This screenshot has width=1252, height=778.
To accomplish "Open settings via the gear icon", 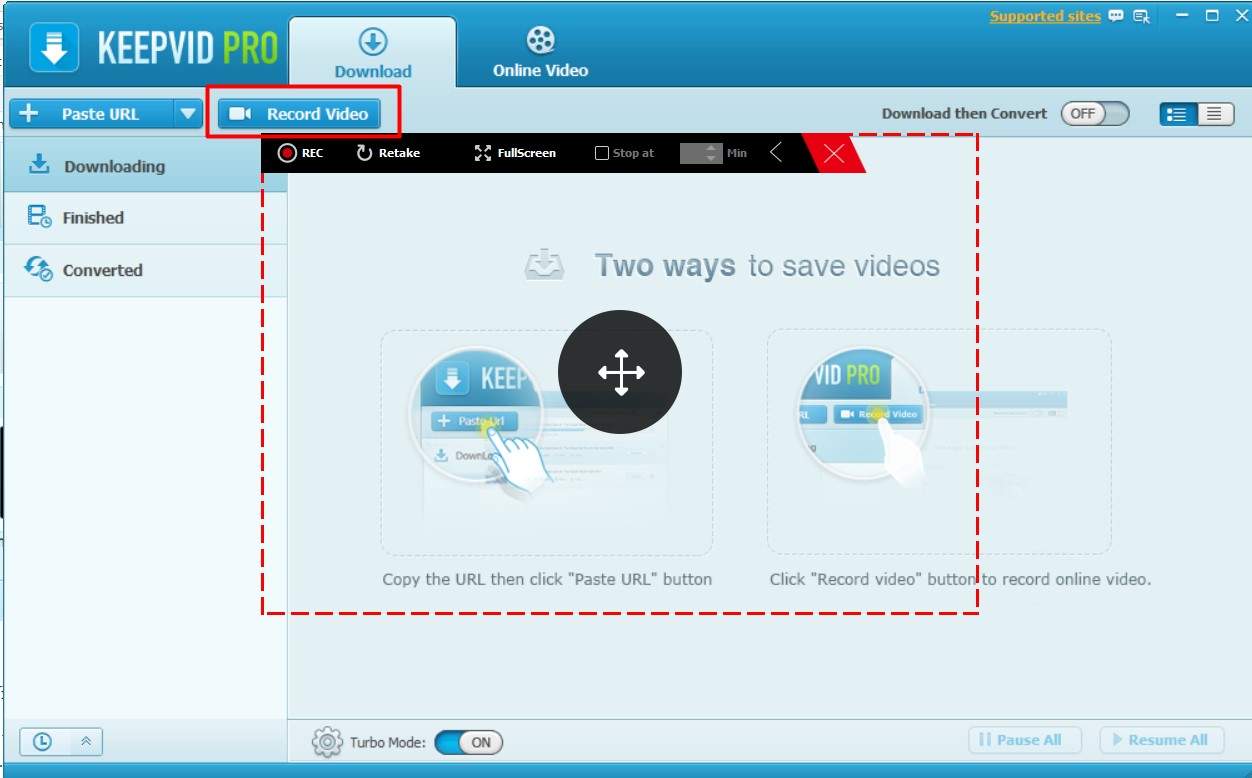I will click(327, 742).
